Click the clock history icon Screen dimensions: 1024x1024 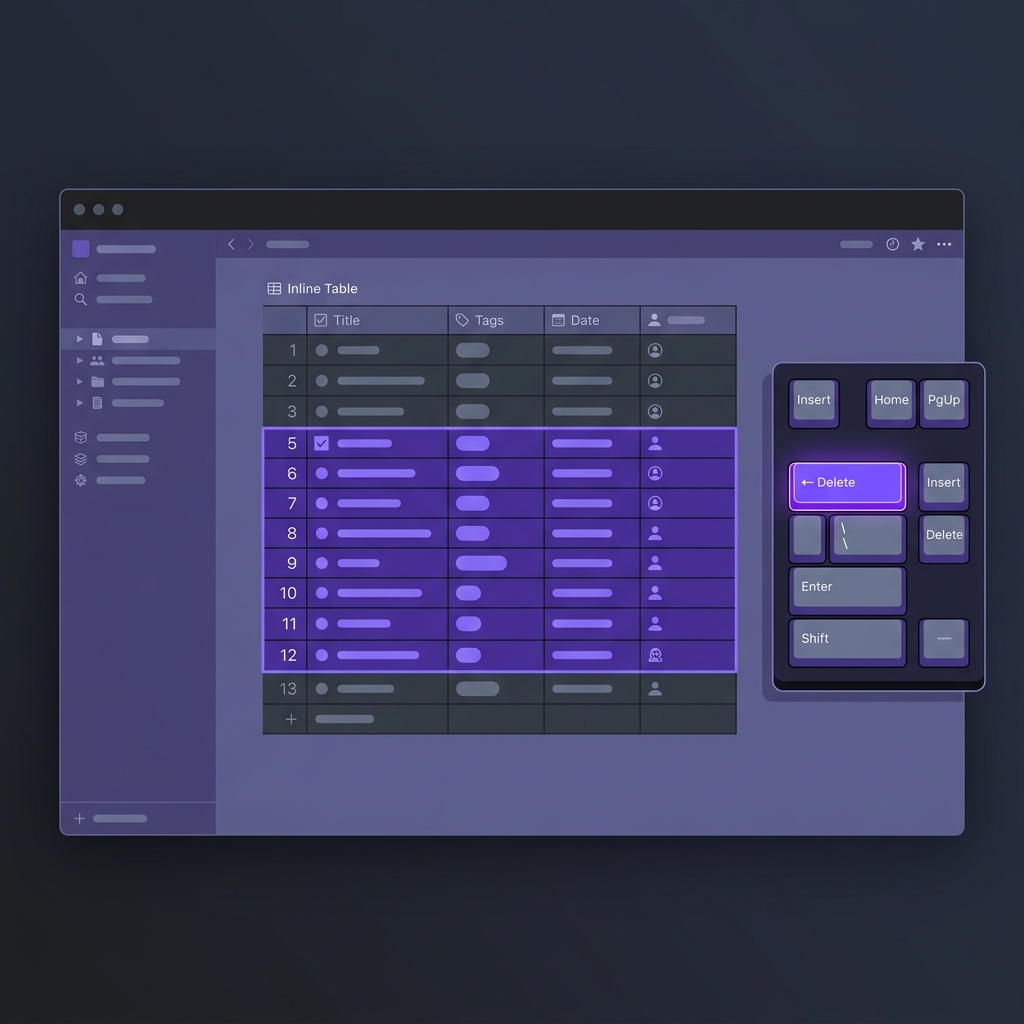point(892,244)
